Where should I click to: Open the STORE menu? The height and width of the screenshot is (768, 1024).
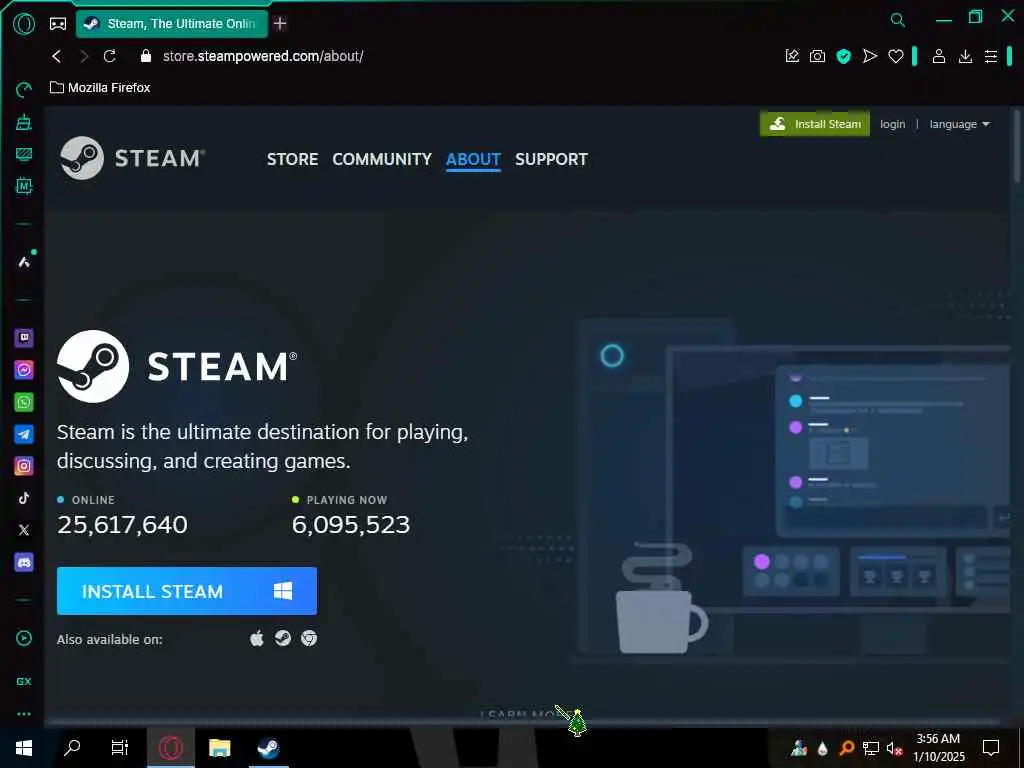click(x=292, y=159)
